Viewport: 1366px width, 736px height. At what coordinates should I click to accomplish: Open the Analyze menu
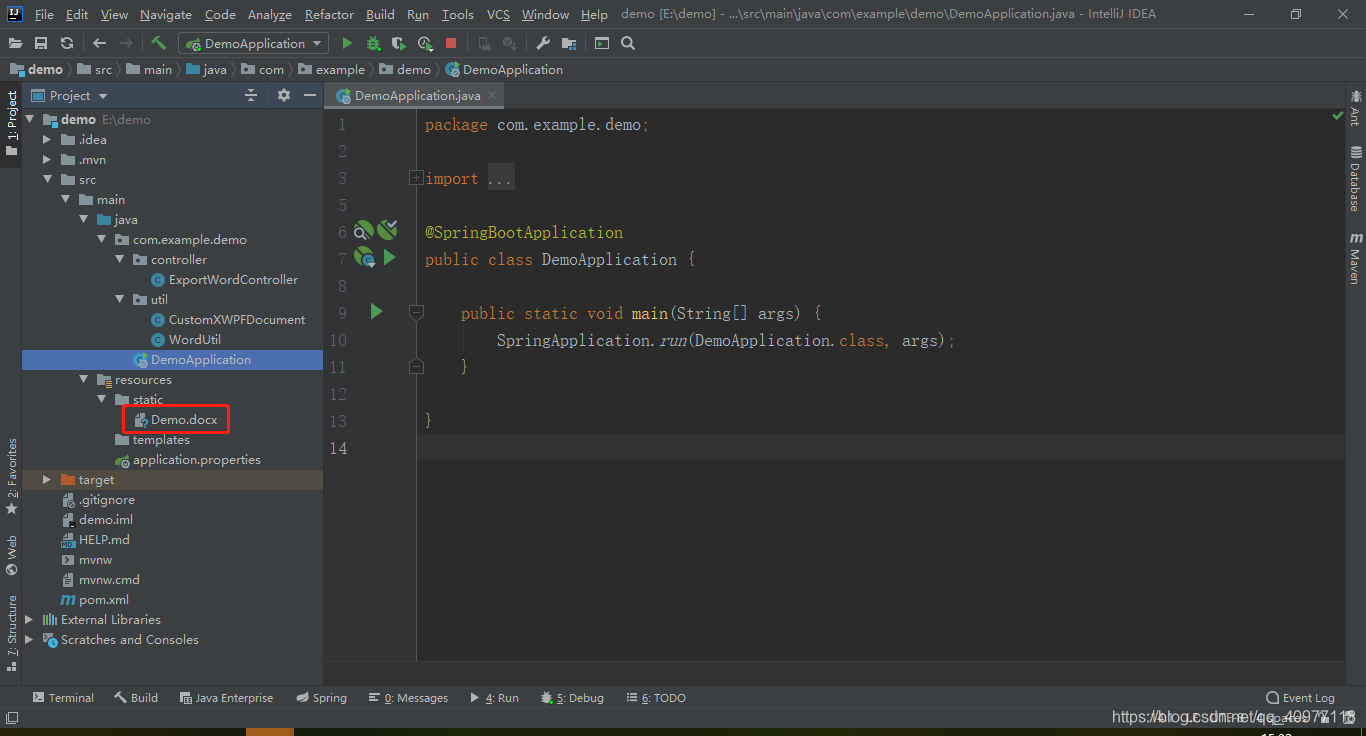269,14
